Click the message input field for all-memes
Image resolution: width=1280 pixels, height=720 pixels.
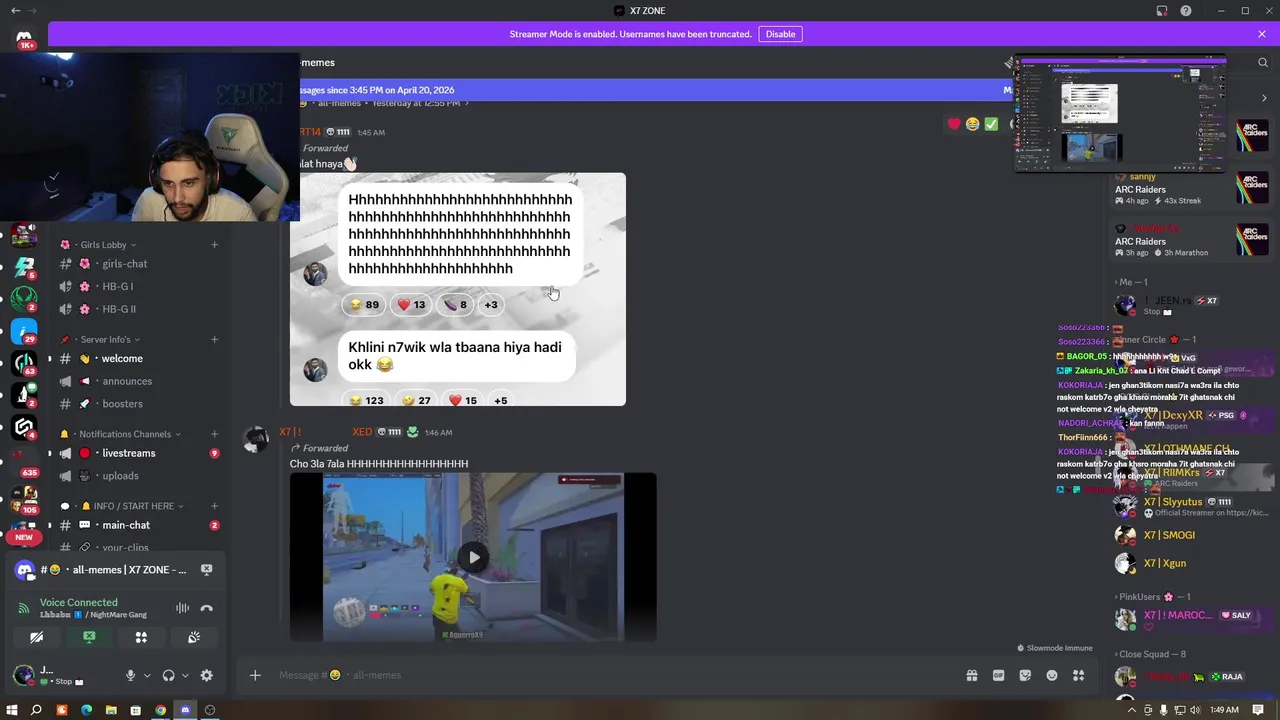point(610,675)
